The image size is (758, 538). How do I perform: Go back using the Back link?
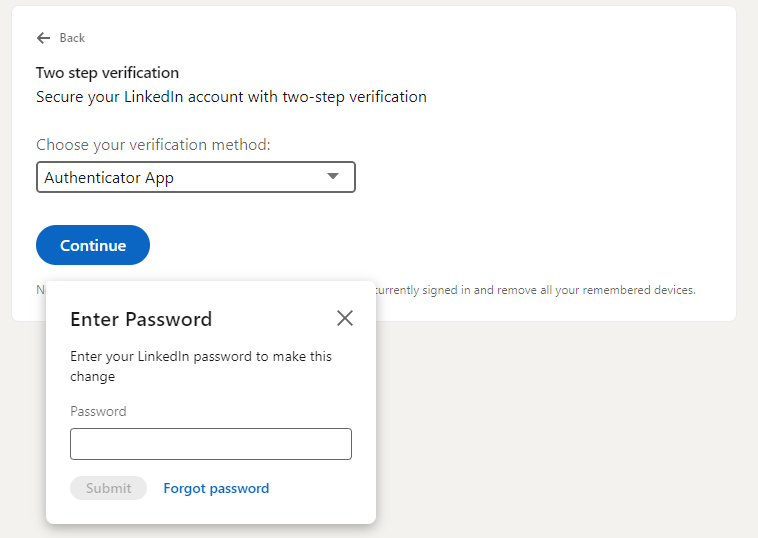tap(72, 38)
